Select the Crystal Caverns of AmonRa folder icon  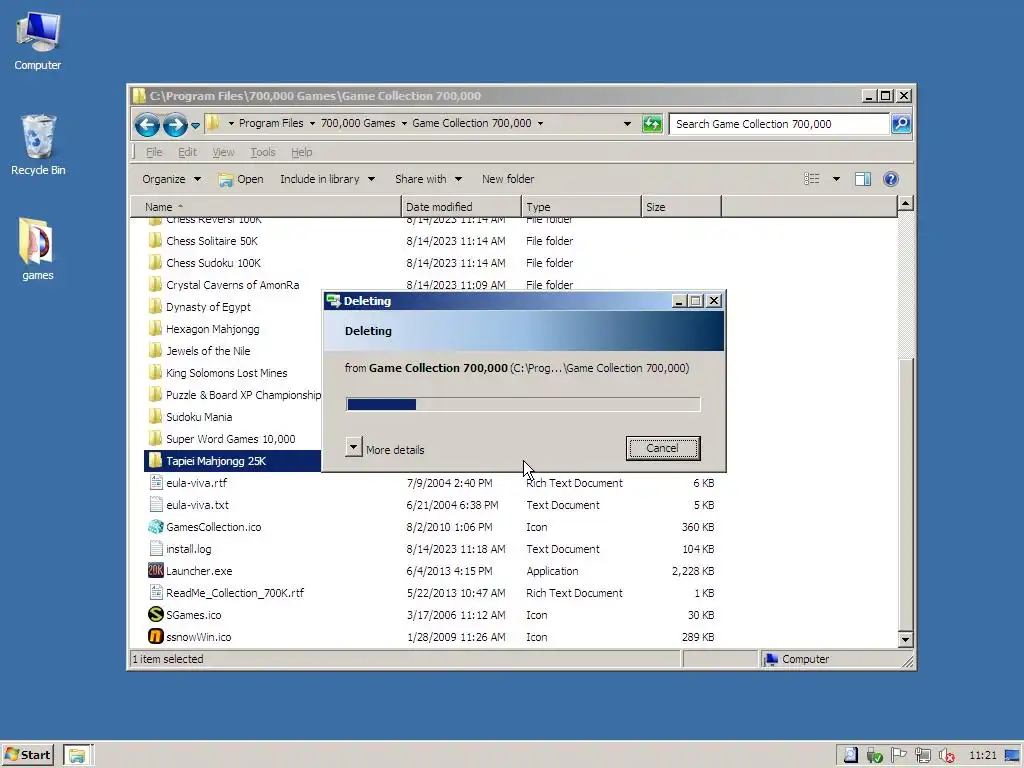pyautogui.click(x=155, y=285)
